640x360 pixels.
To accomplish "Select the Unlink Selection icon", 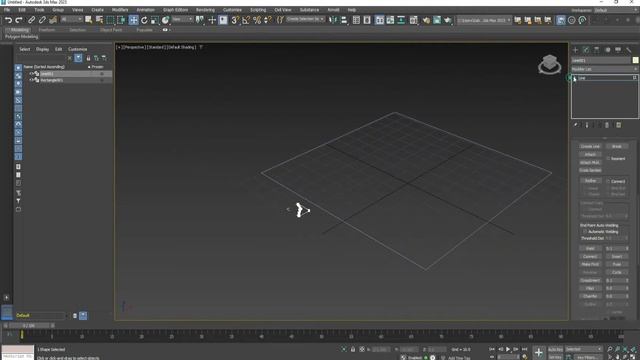I will coord(42,20).
